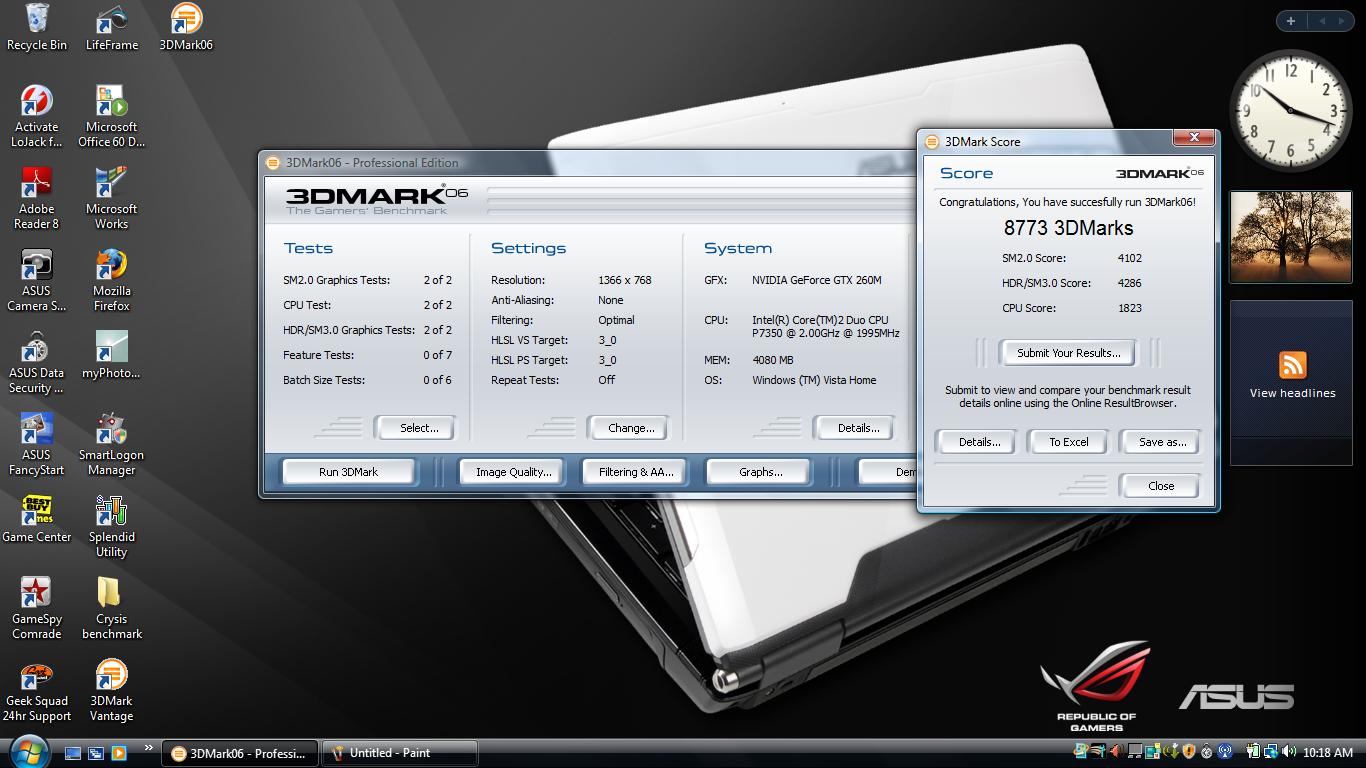Click NVIDIA GeForce GTX 260M text

pos(817,280)
